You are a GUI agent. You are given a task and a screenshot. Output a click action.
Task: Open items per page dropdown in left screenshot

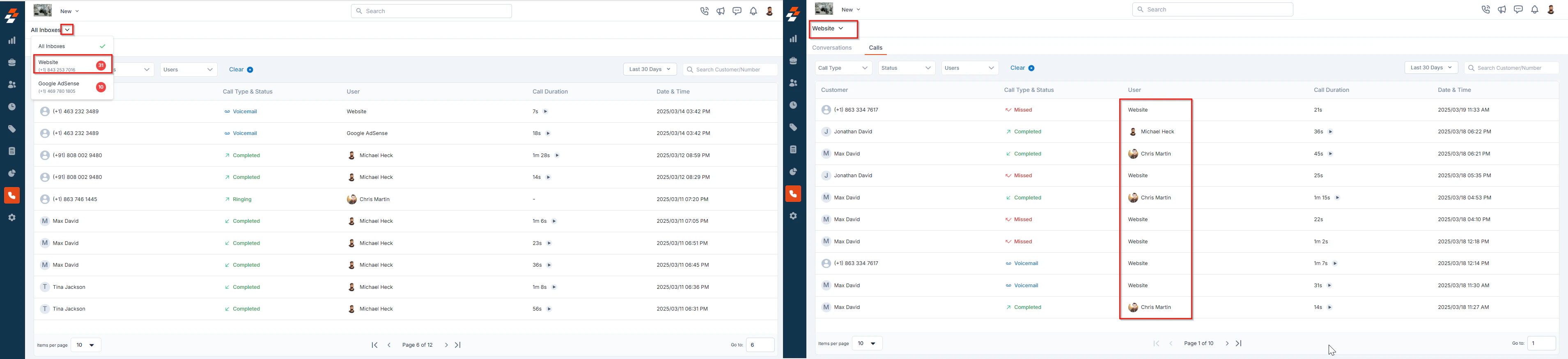coord(86,345)
